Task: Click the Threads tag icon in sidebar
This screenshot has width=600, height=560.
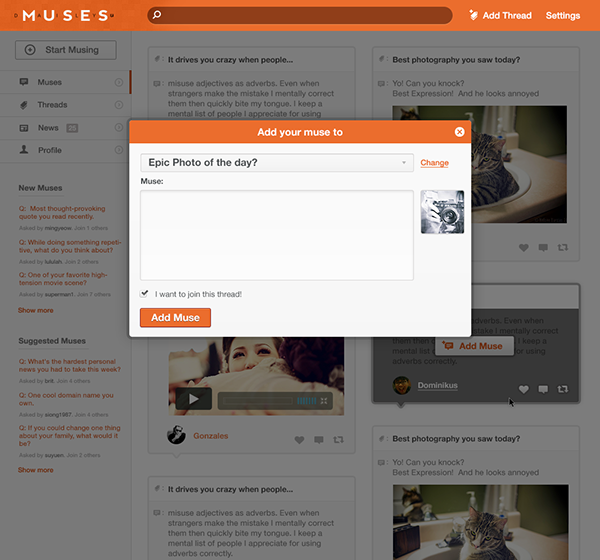Action: [24, 105]
